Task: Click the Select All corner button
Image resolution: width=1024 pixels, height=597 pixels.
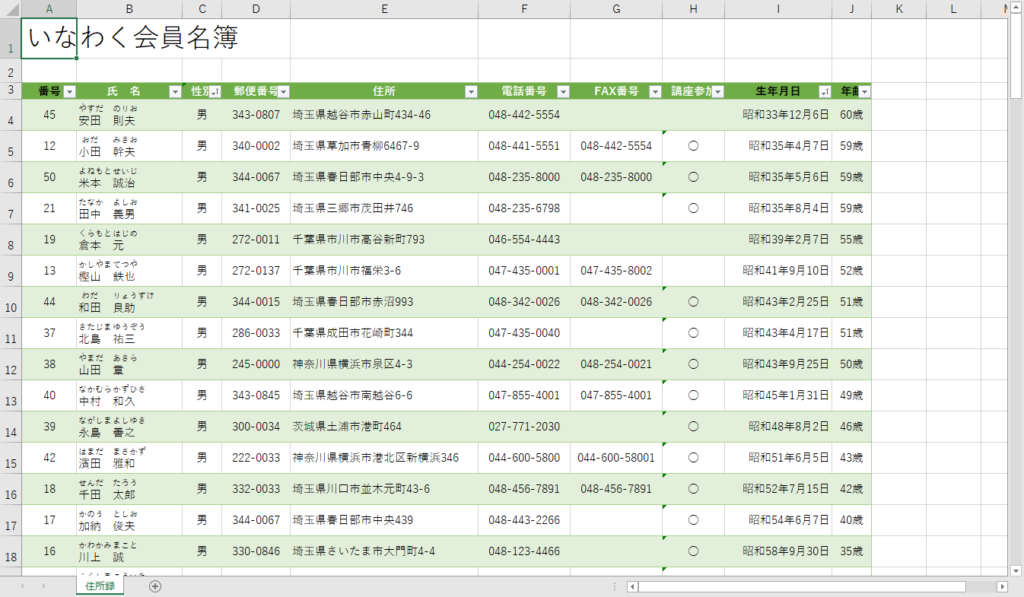Action: coord(10,9)
